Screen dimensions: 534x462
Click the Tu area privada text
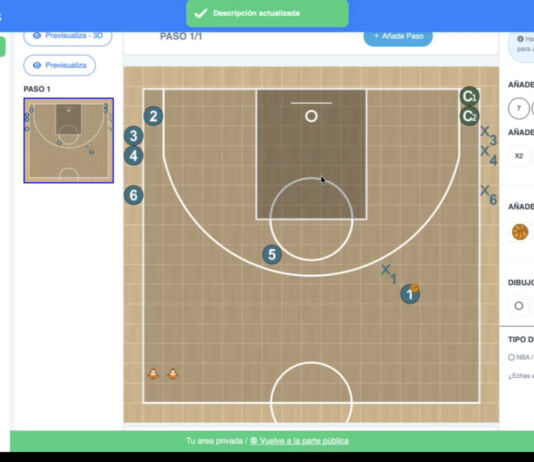[214, 441]
